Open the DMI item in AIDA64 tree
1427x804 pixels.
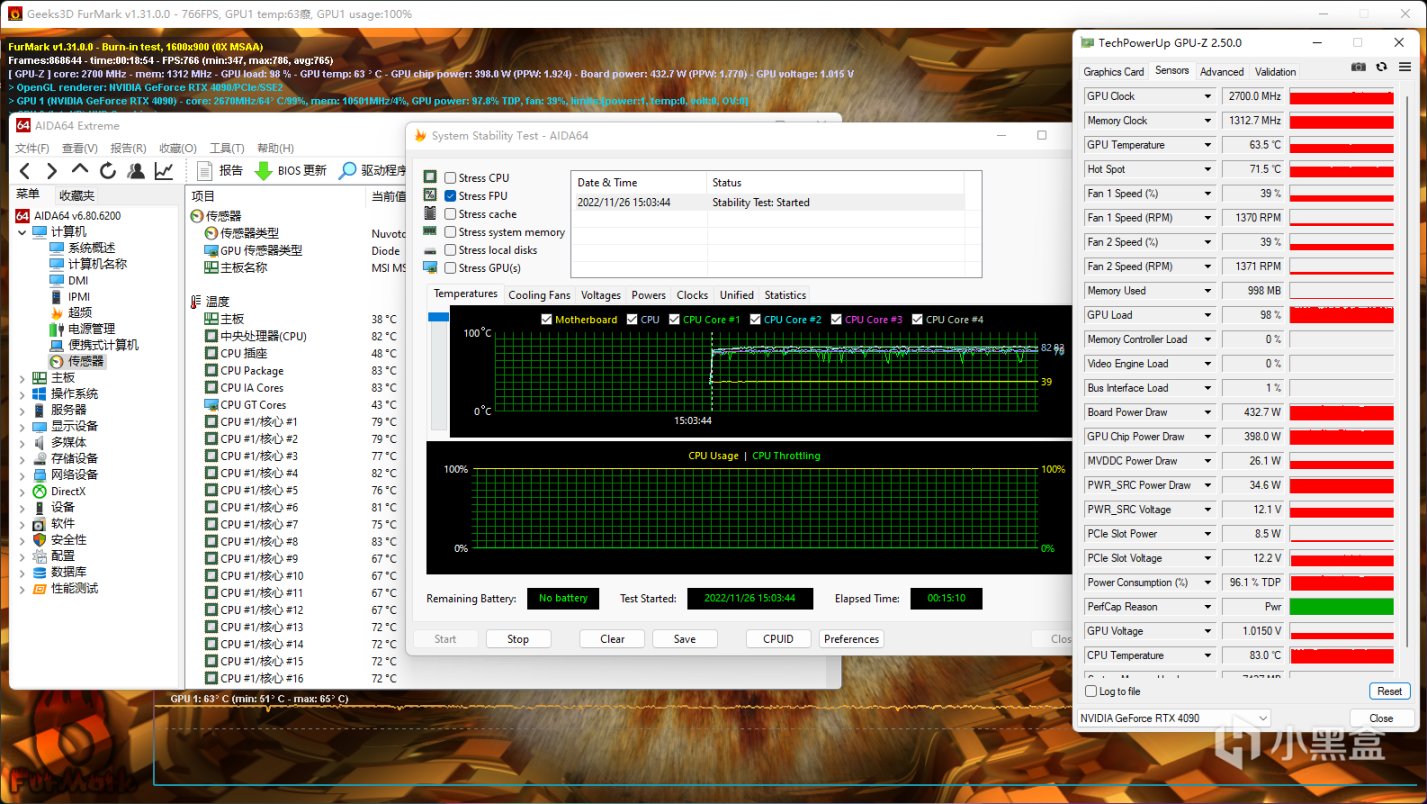coord(69,281)
